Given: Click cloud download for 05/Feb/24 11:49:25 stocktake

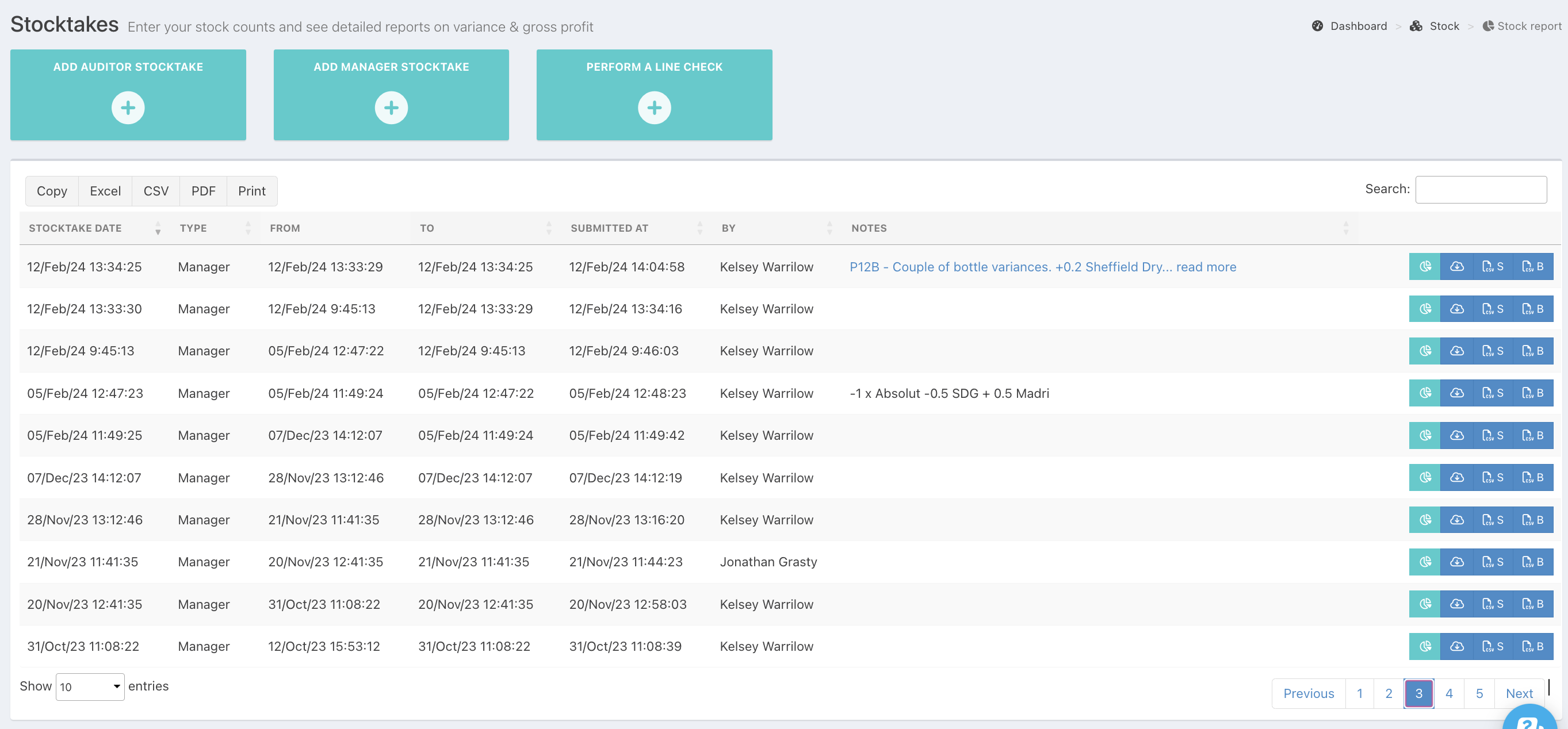Looking at the screenshot, I should coord(1456,435).
